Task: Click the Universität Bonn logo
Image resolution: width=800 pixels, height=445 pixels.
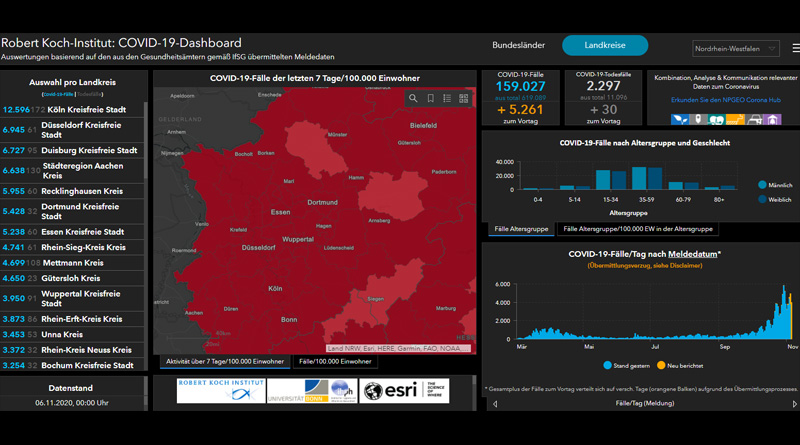Action: (312, 390)
